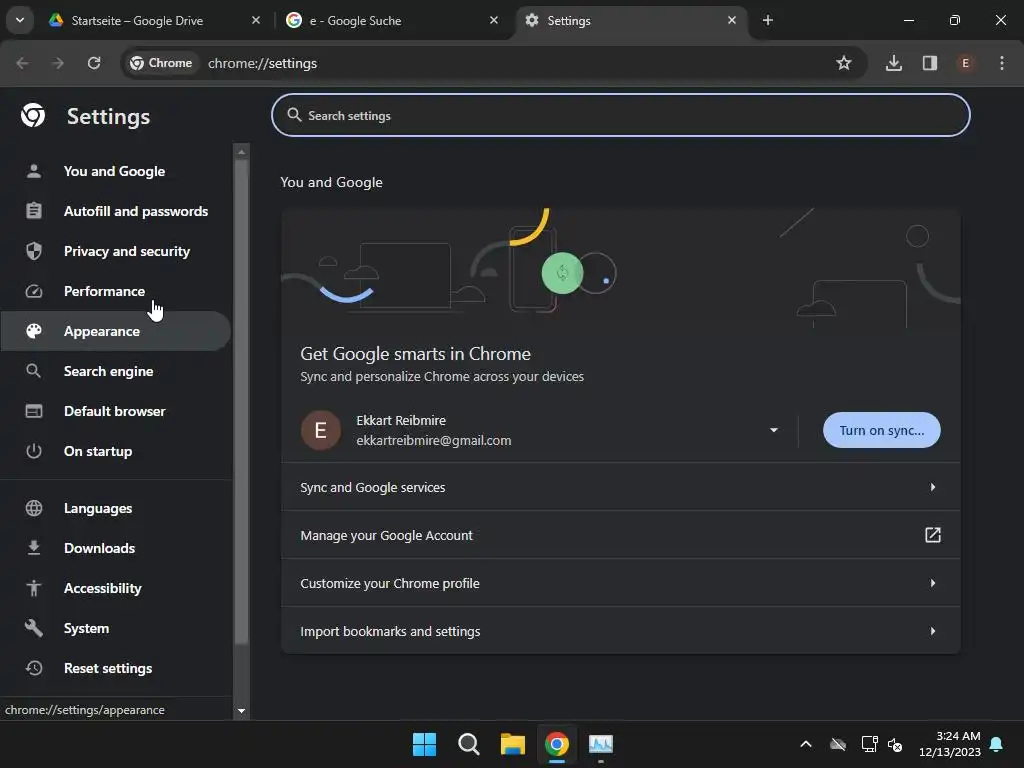The width and height of the screenshot is (1024, 768).
Task: Close the Google Drive tab
Action: point(256,20)
